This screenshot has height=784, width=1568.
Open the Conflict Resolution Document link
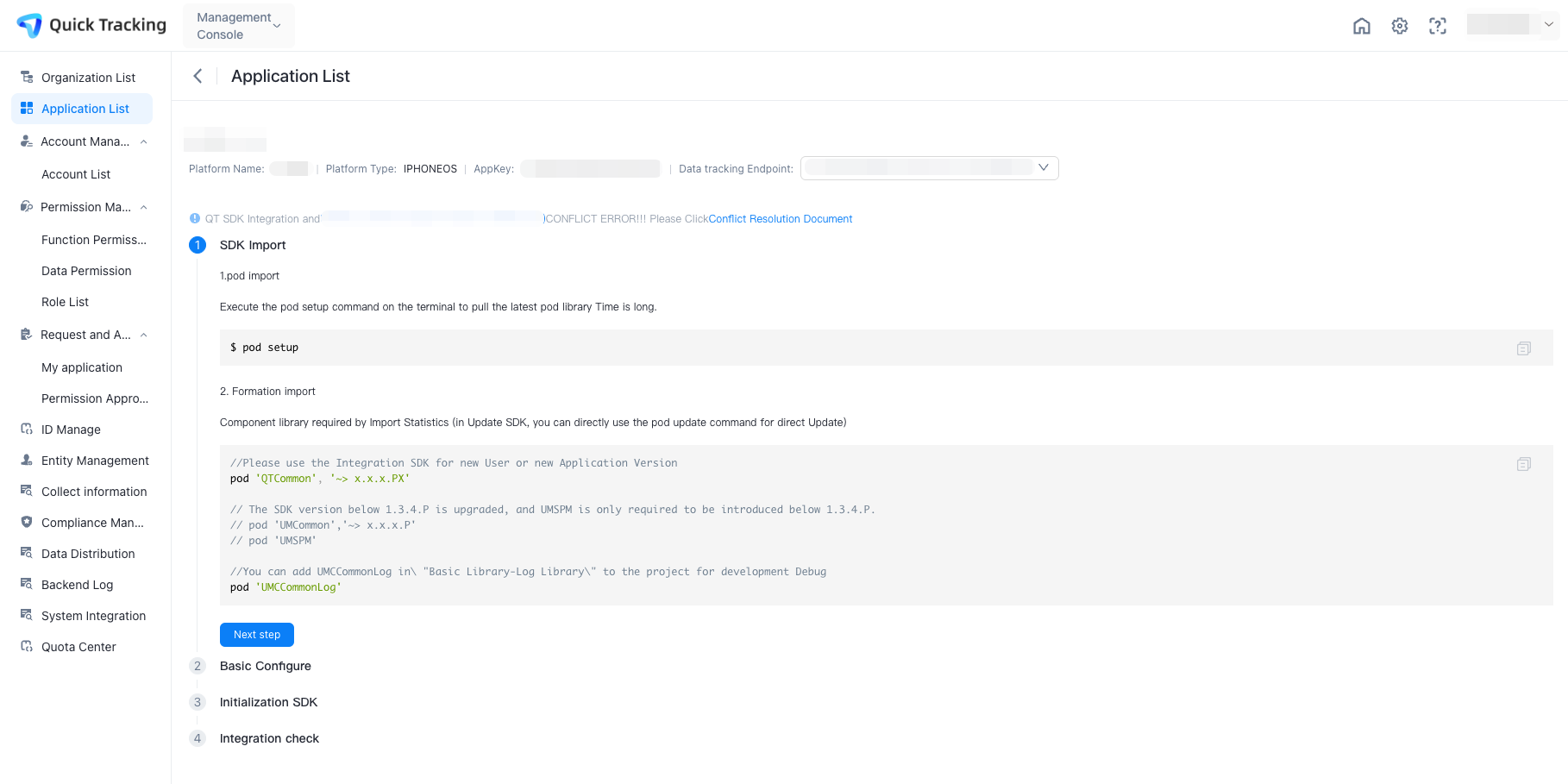[781, 219]
